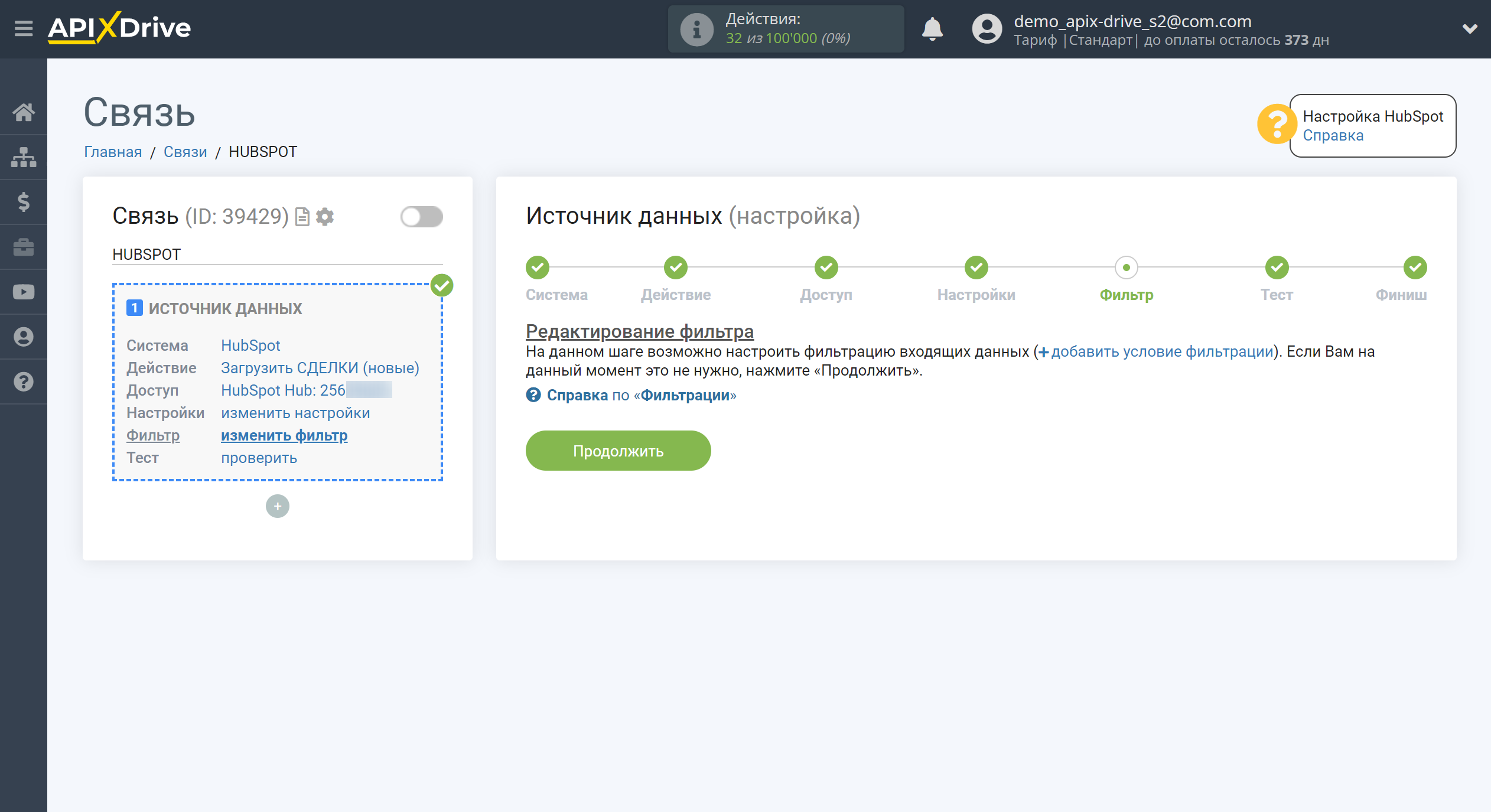Click добавить условие фильтрации link
1491x812 pixels.
point(1156,352)
